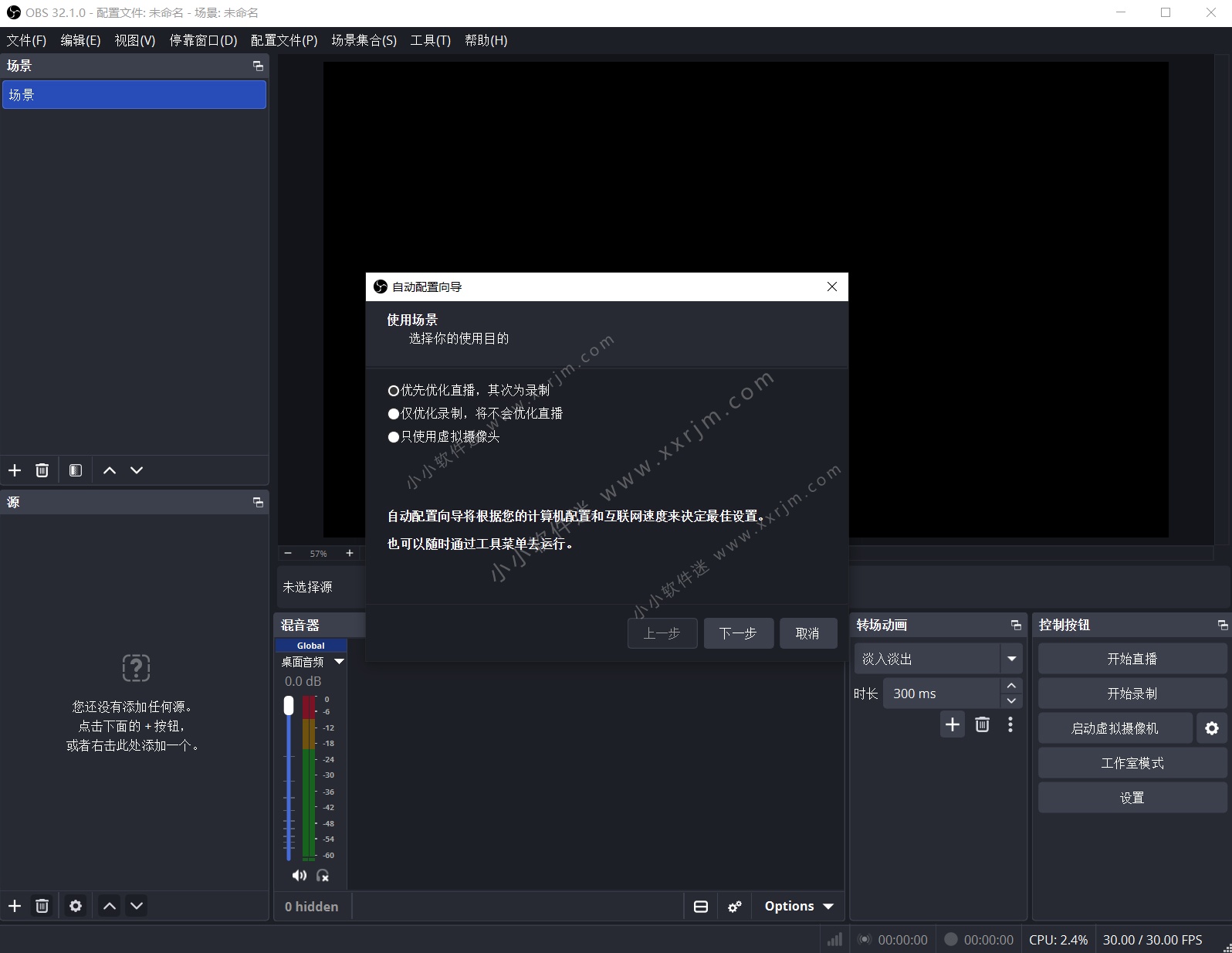Select 仅优化录制 radio option
The height and width of the screenshot is (953, 1232).
tap(394, 414)
